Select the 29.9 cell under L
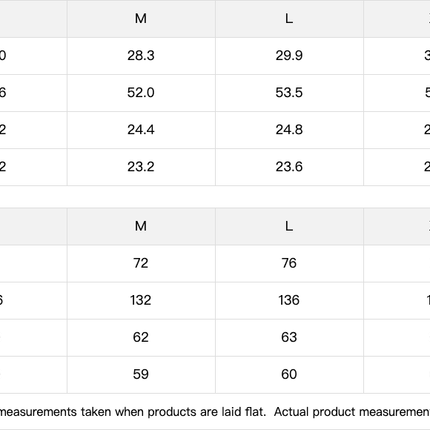The height and width of the screenshot is (430, 430). [x=289, y=56]
